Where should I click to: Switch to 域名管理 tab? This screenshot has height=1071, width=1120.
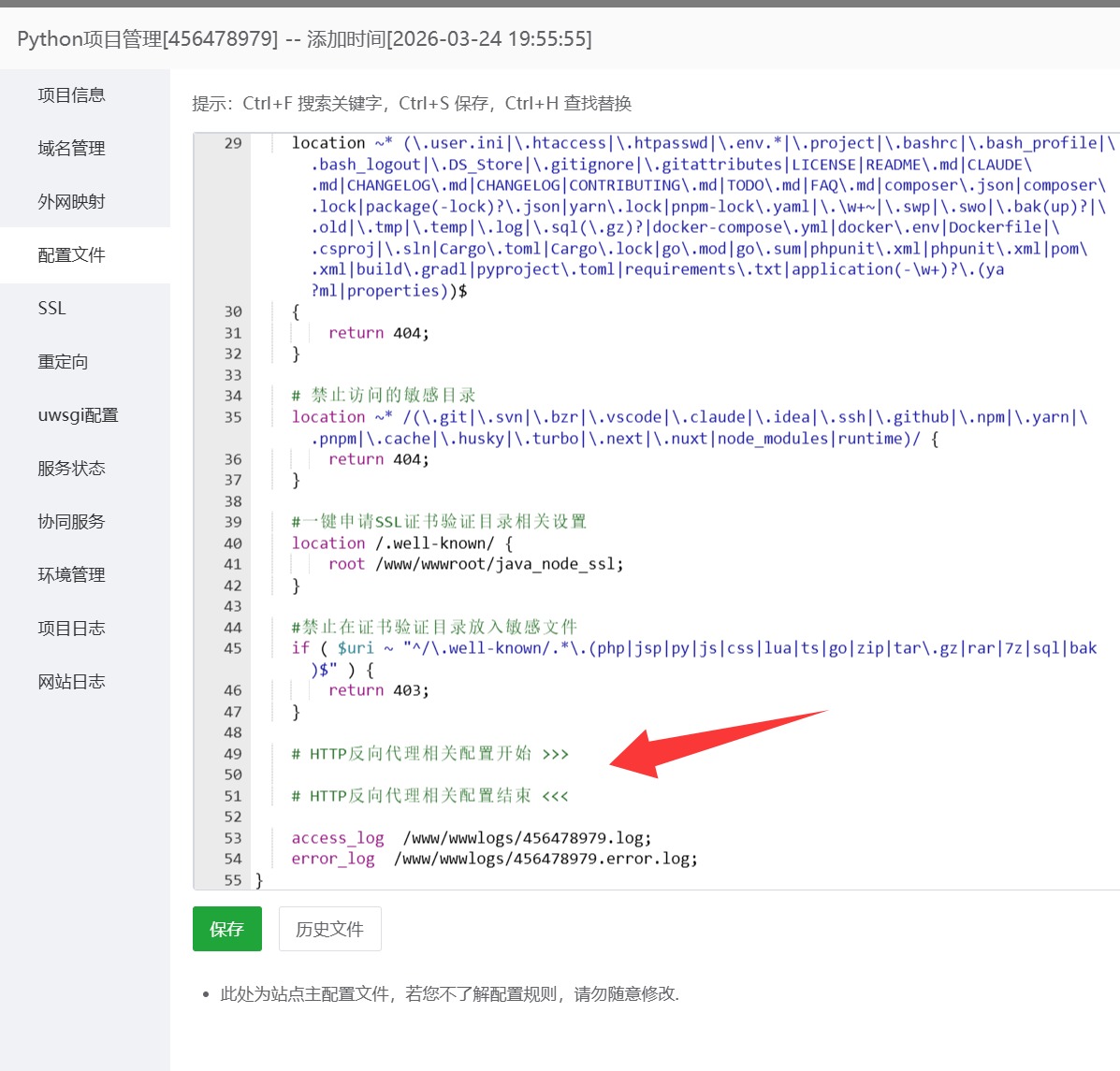(x=71, y=148)
